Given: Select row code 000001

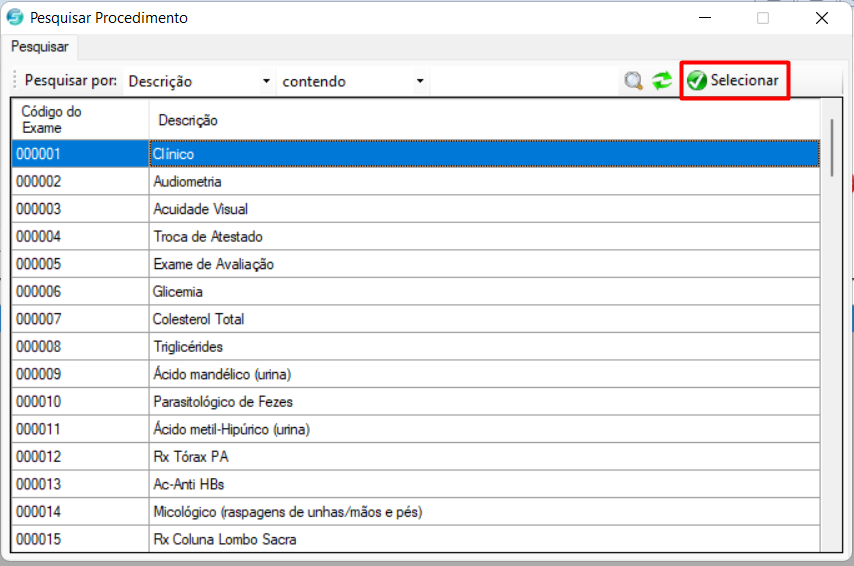Looking at the screenshot, I should (x=80, y=154).
